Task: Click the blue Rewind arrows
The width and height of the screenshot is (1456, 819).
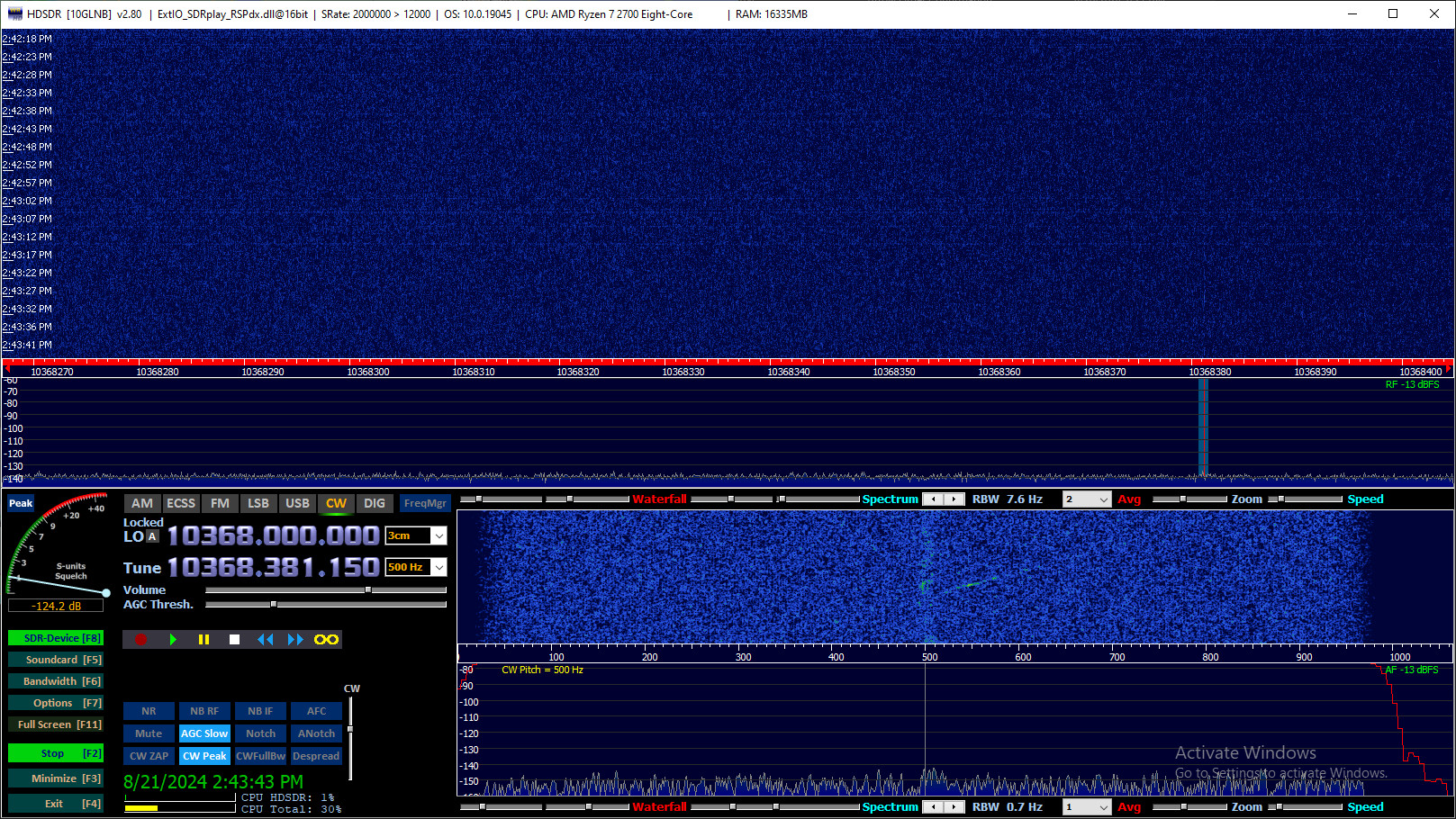Action: [x=266, y=640]
